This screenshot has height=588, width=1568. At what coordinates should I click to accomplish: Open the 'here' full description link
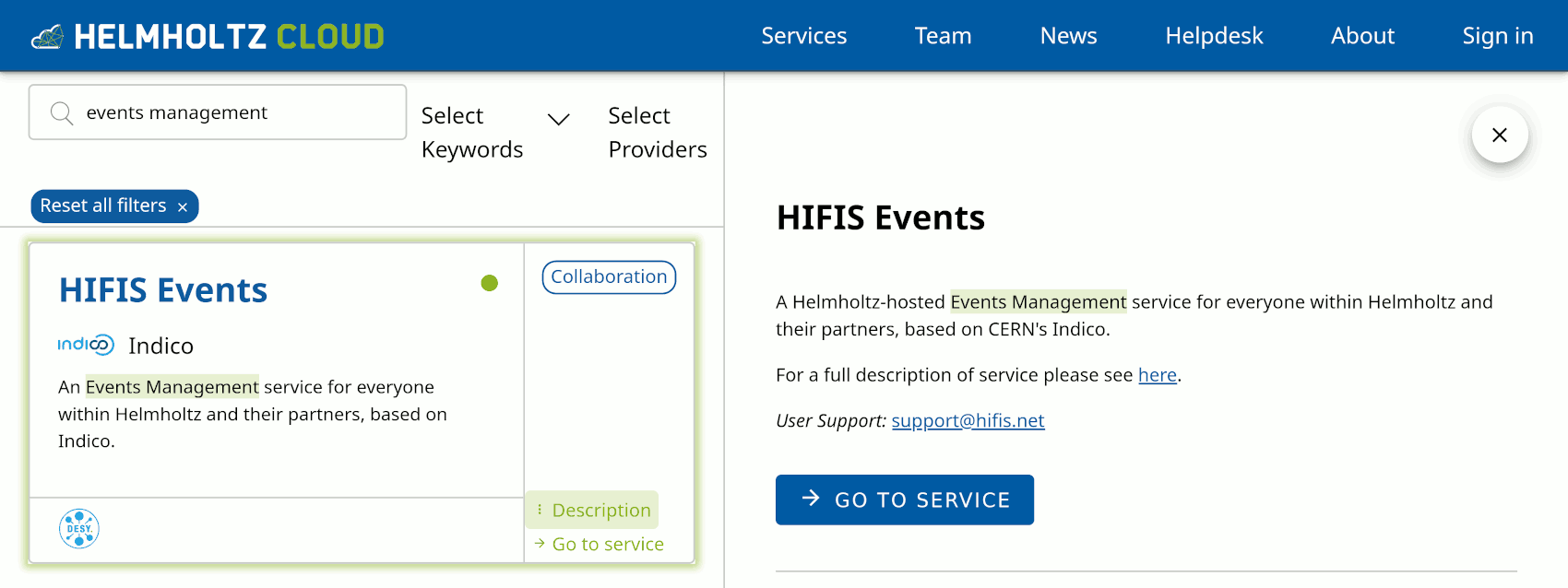1158,375
